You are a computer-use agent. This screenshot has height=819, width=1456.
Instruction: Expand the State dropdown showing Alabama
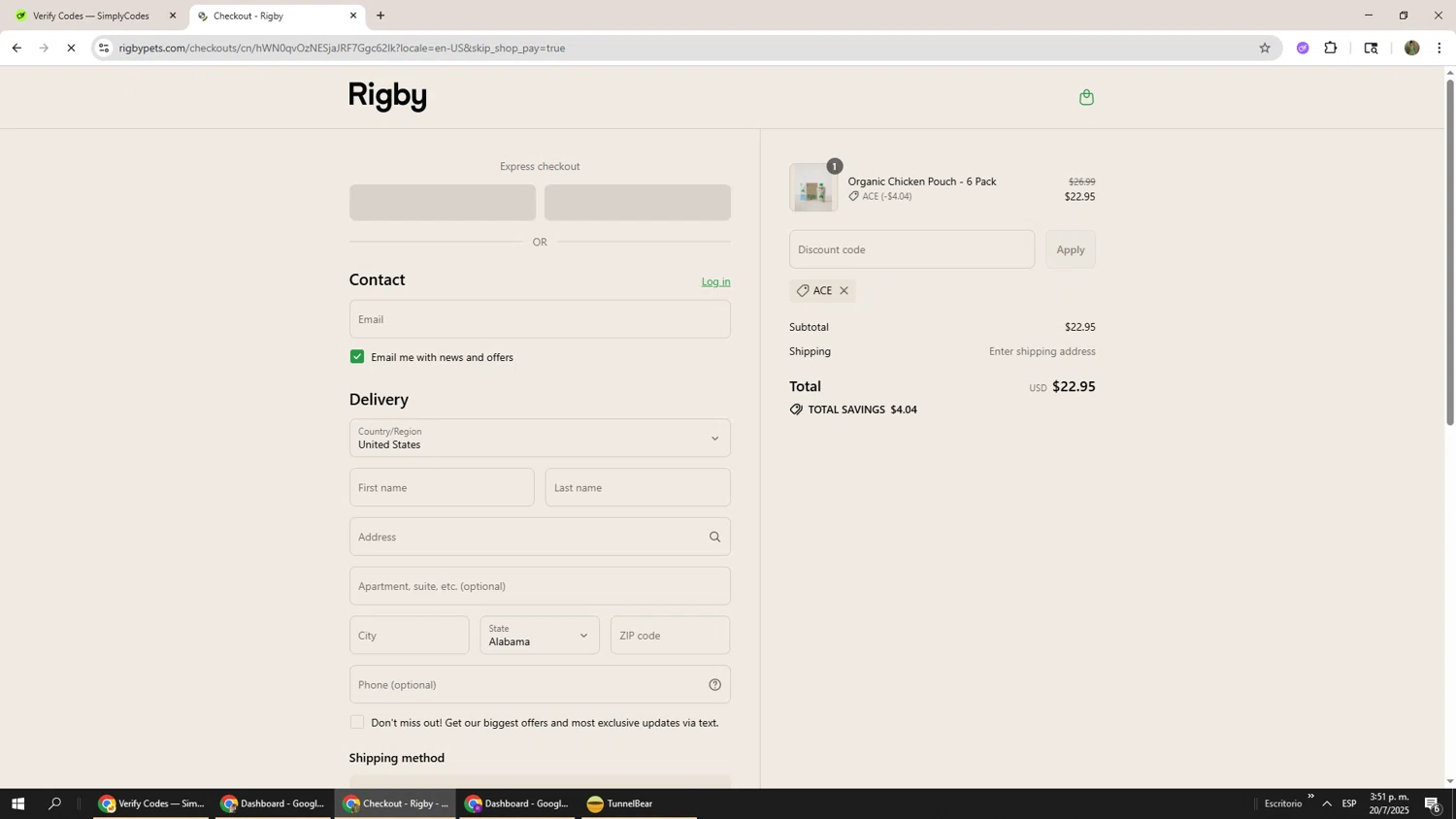click(540, 636)
